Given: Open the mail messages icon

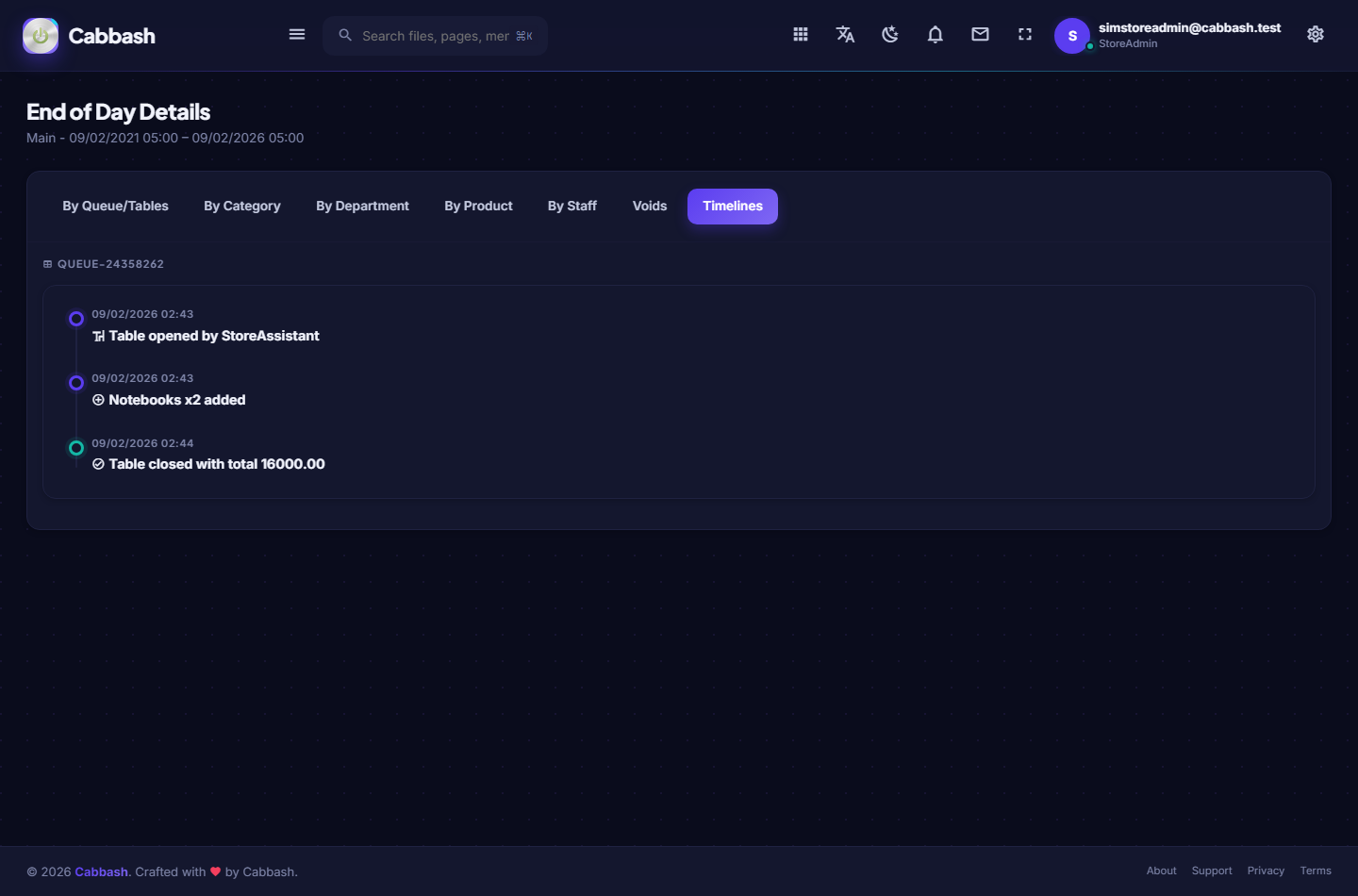Looking at the screenshot, I should point(981,34).
